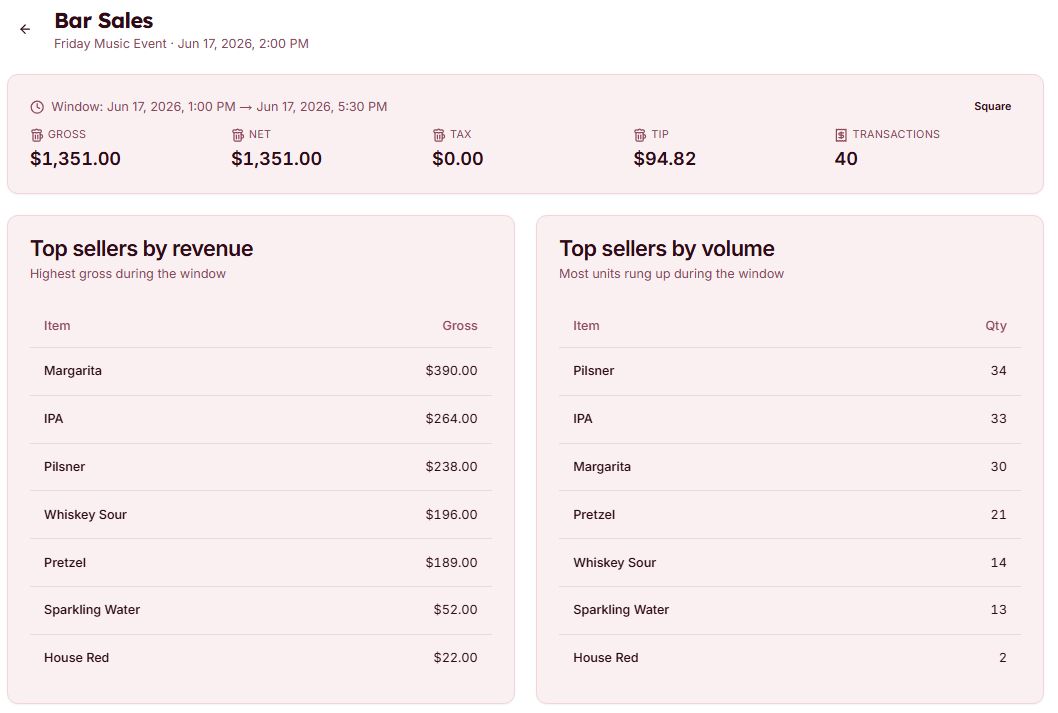The image size is (1058, 713).
Task: Select House Red in volume table
Action: click(x=789, y=658)
